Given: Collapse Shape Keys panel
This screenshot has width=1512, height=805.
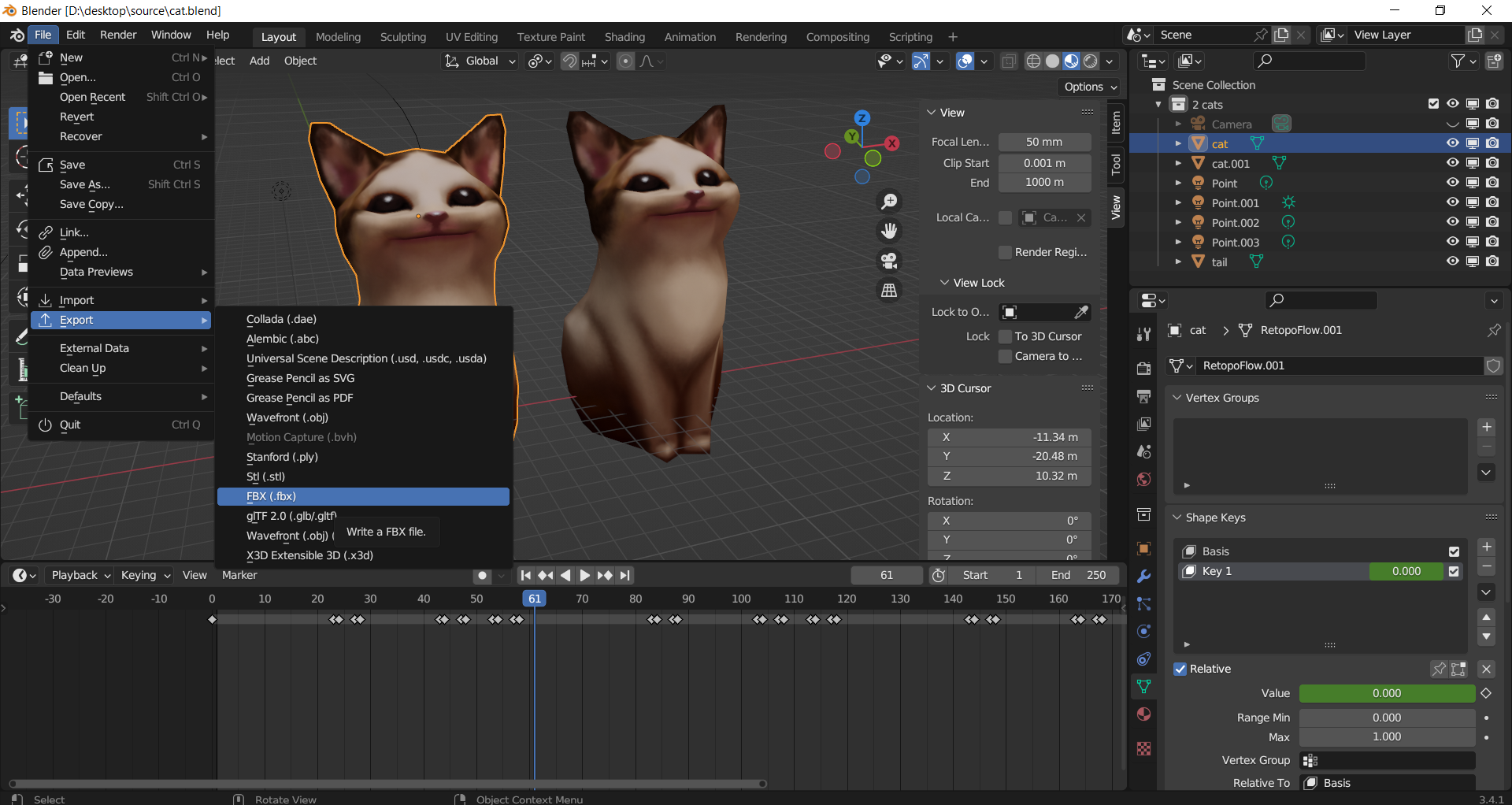Looking at the screenshot, I should (1177, 517).
